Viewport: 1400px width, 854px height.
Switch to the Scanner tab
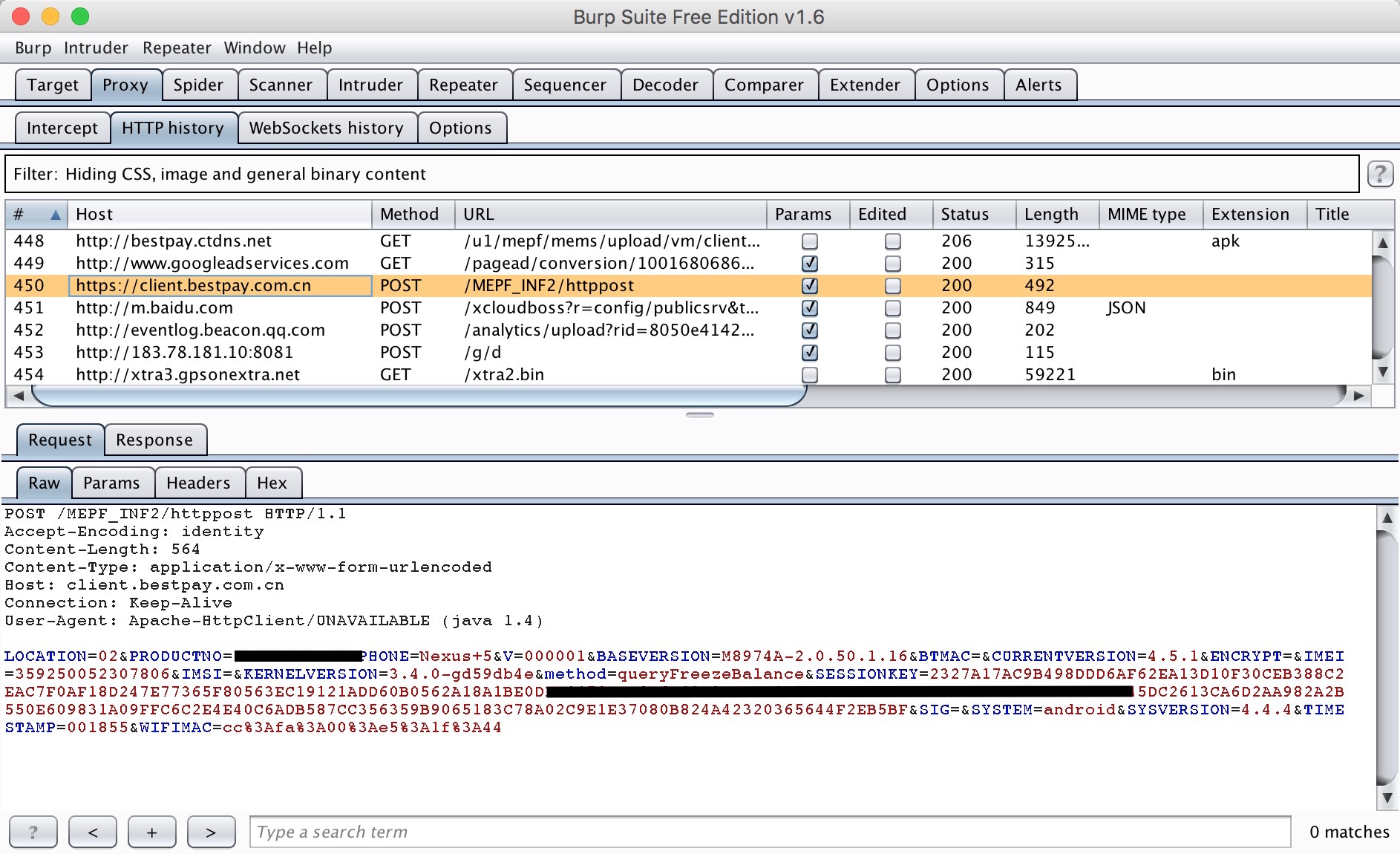pos(281,85)
